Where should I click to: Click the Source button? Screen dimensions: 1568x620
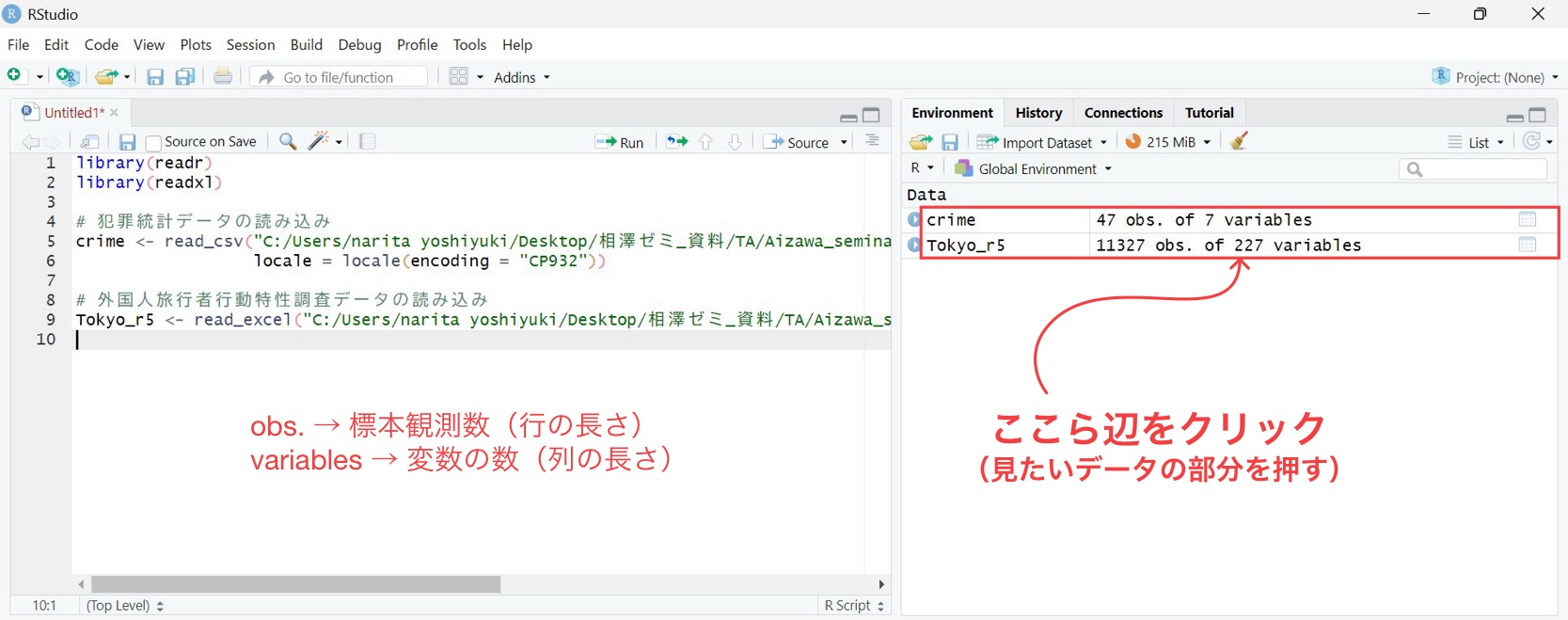pyautogui.click(x=799, y=142)
